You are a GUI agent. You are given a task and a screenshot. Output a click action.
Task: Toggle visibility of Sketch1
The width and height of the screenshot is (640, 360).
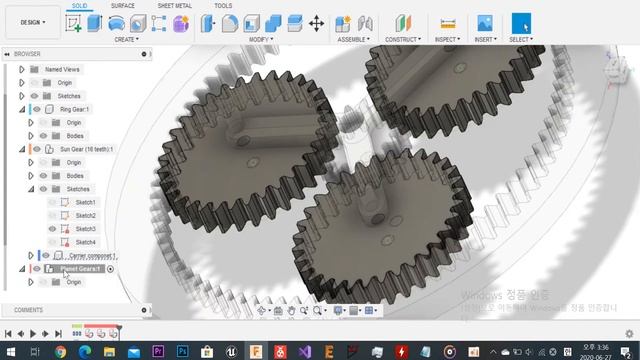tap(52, 202)
